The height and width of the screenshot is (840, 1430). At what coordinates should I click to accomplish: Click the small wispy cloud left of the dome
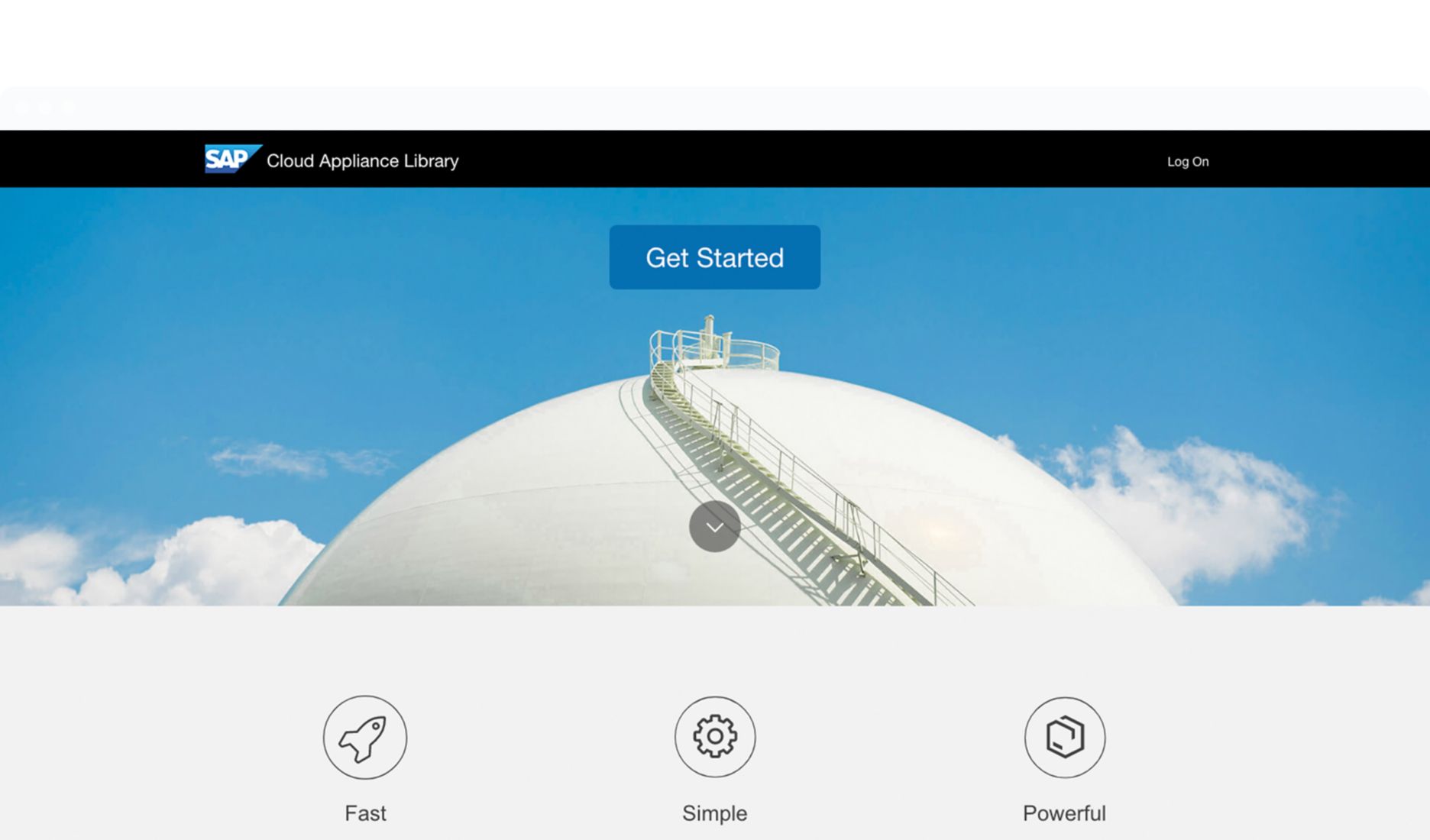point(298,458)
